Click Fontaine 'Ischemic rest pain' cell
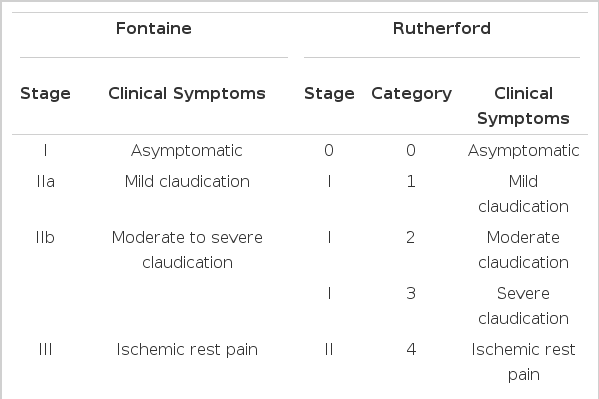The height and width of the screenshot is (399, 599). tap(187, 350)
